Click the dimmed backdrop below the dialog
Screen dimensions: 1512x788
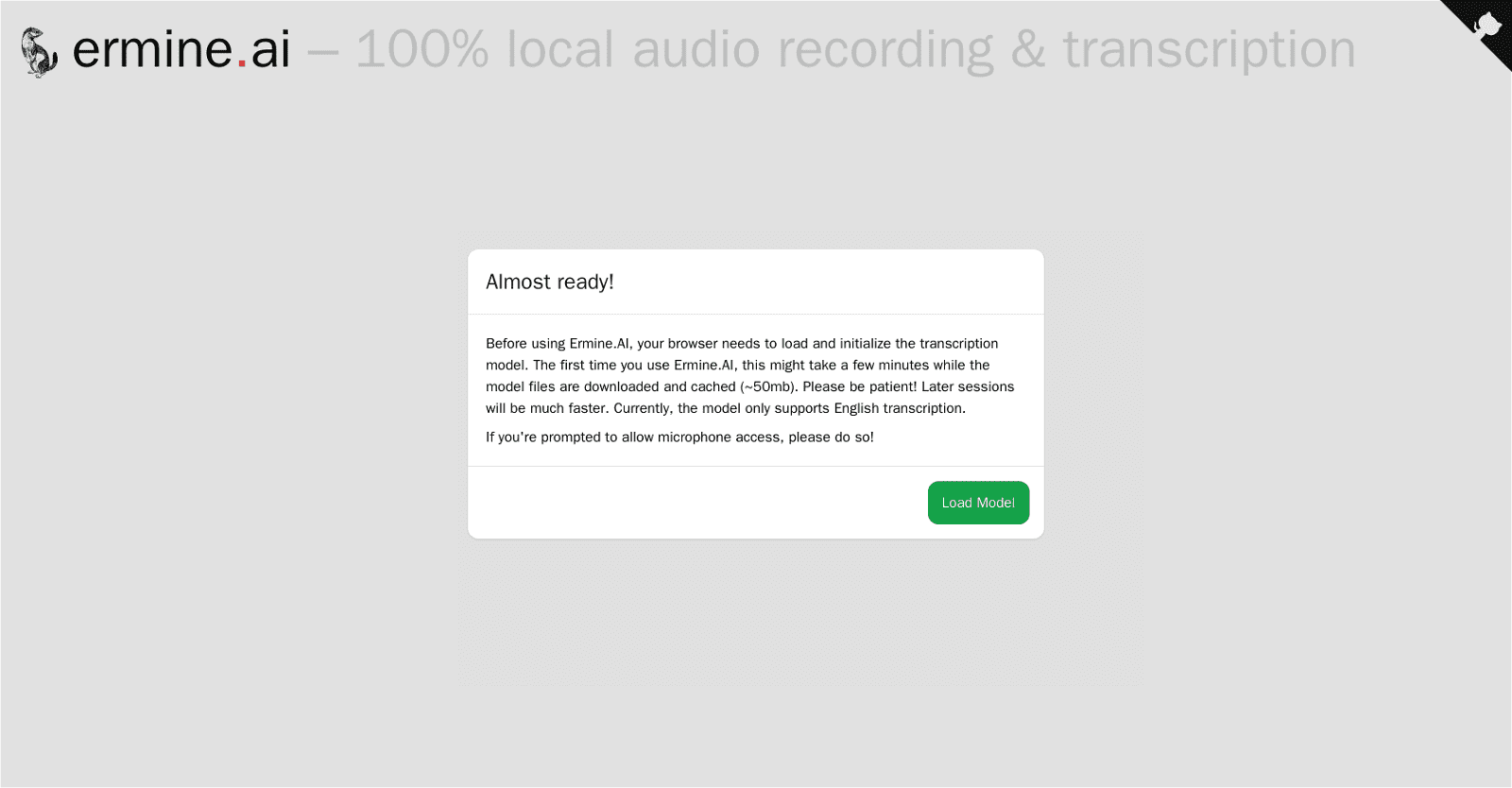[x=756, y=661]
